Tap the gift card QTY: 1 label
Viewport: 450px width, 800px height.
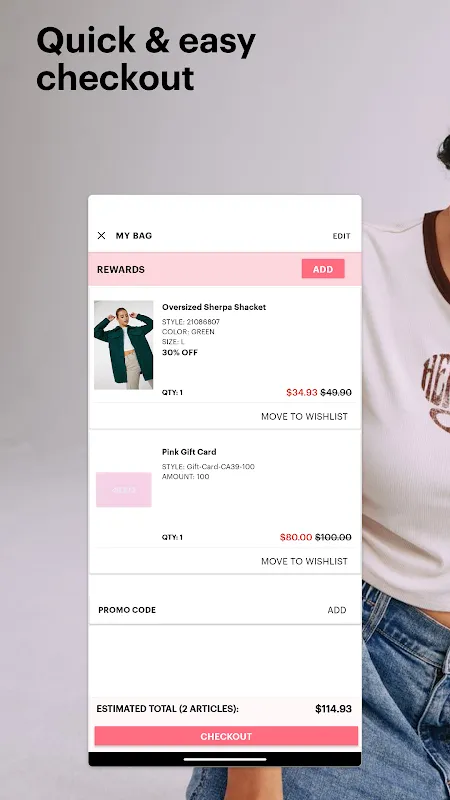[x=172, y=538]
